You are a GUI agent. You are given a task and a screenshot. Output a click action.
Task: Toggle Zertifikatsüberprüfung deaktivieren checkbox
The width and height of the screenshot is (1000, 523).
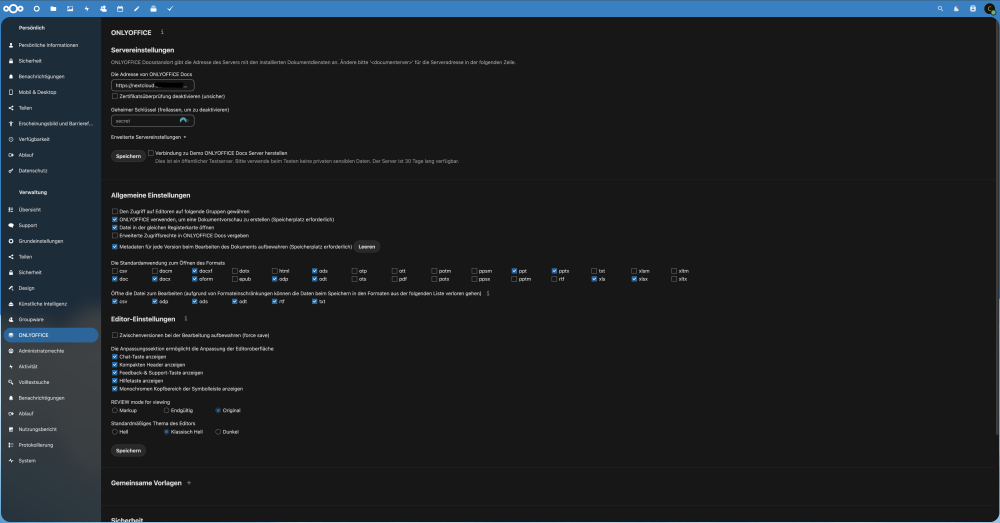tap(115, 96)
